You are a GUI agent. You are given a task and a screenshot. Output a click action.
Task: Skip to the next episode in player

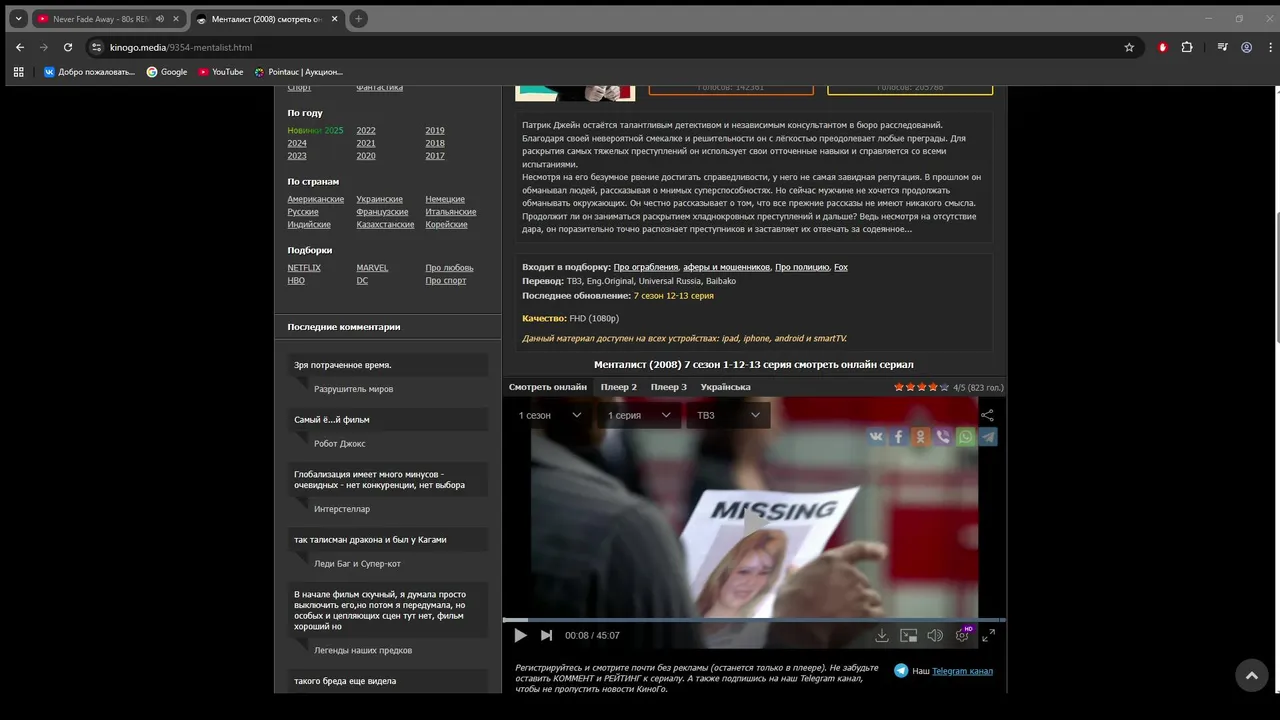click(x=546, y=635)
